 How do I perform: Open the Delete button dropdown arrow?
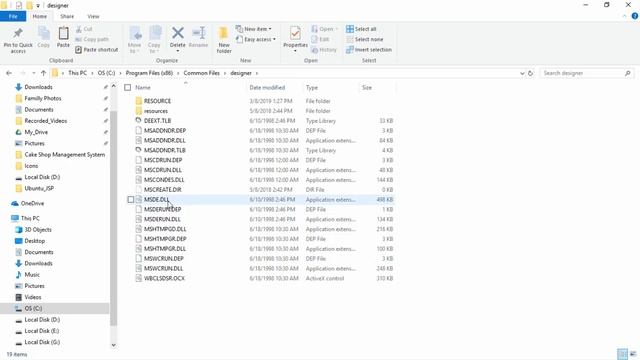[x=178, y=51]
